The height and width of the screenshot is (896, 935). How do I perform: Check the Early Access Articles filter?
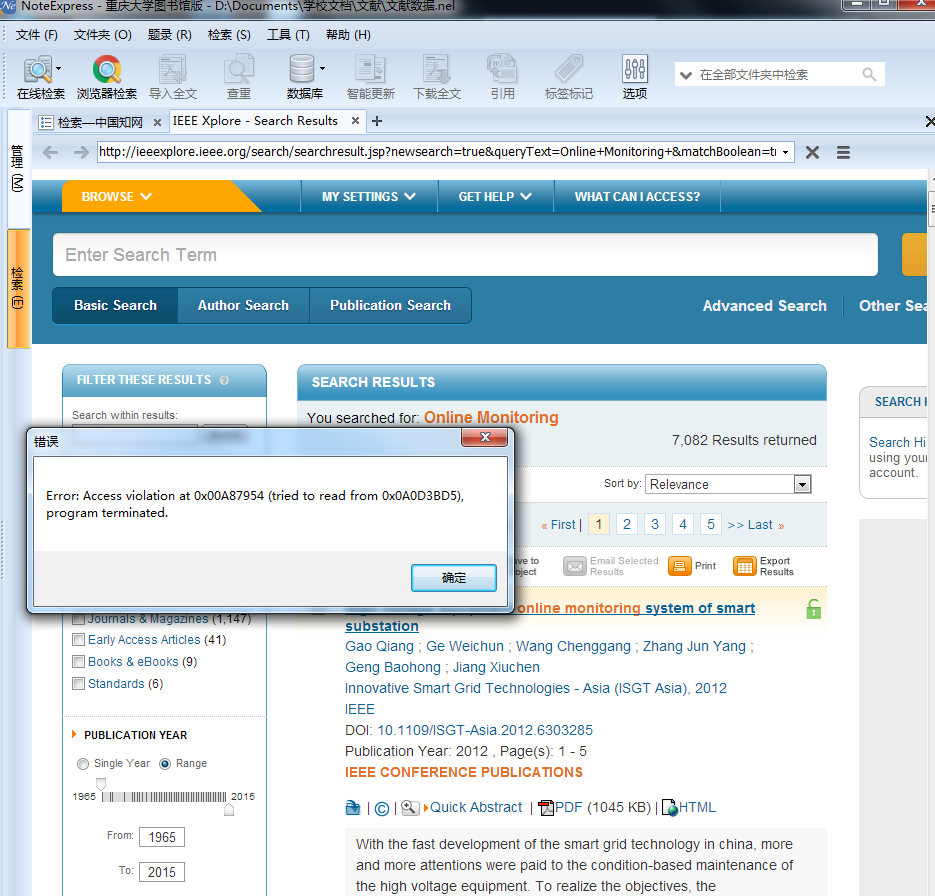(x=78, y=640)
